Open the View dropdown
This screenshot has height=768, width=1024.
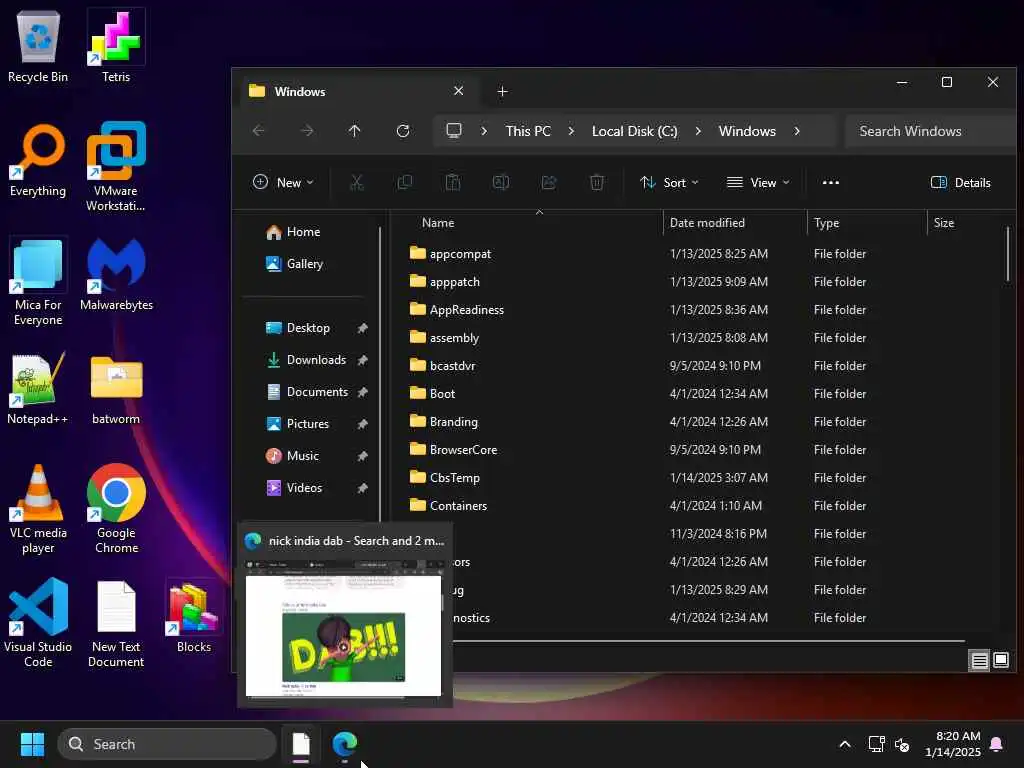pyautogui.click(x=758, y=183)
